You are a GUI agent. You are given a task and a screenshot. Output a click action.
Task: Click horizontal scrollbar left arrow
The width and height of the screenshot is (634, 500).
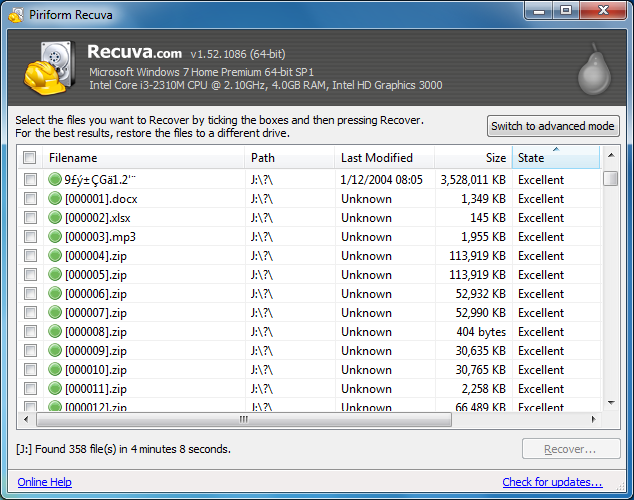click(26, 419)
